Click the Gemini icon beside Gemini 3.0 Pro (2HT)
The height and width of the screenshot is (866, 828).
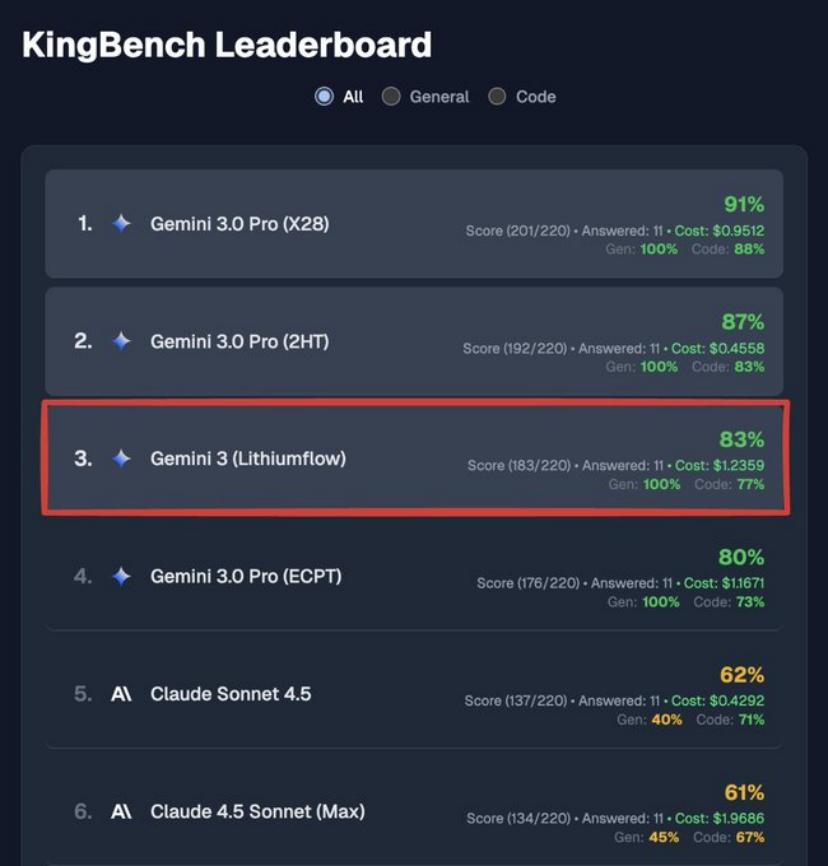(121, 342)
